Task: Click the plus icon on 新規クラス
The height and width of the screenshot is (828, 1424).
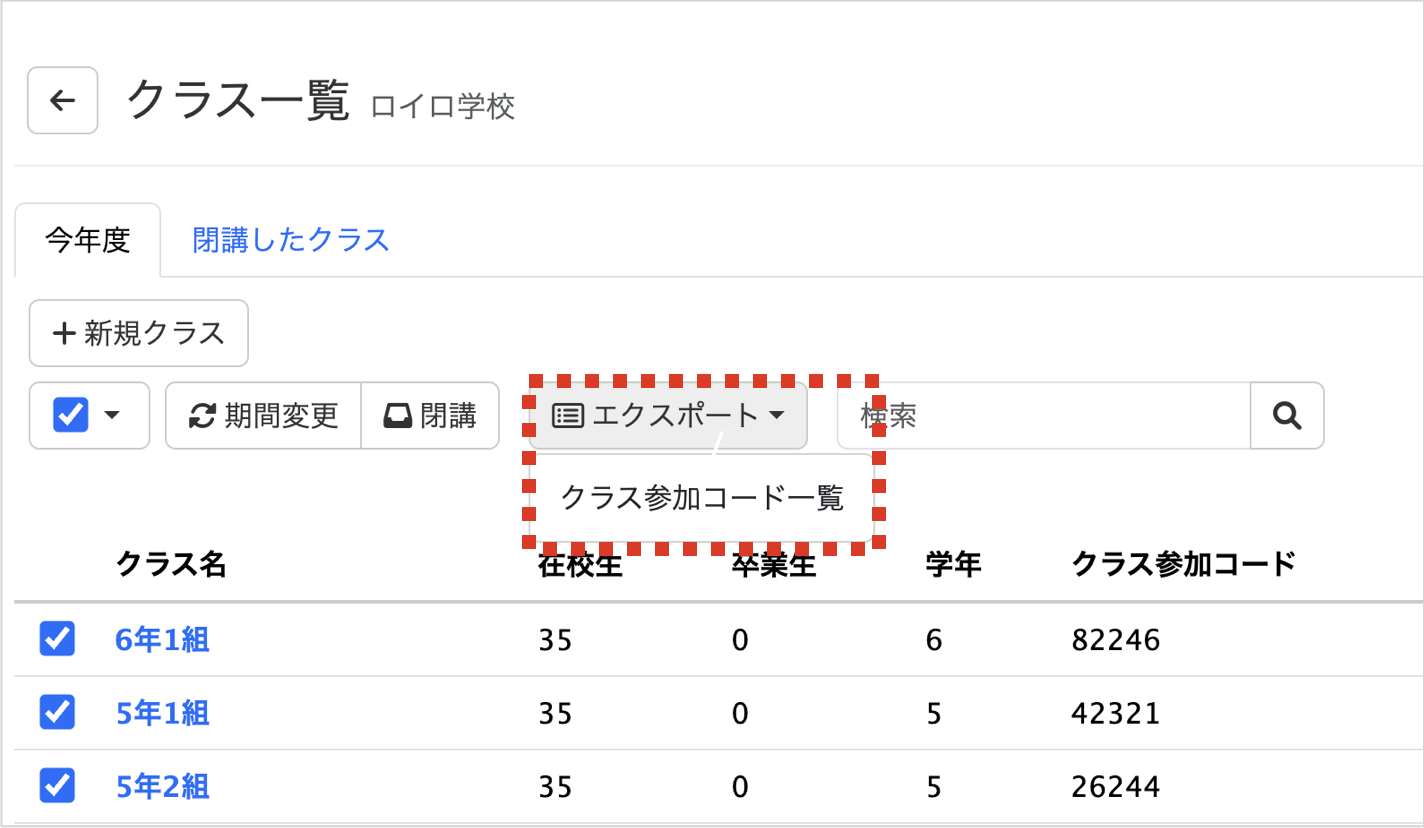Action: pos(64,333)
